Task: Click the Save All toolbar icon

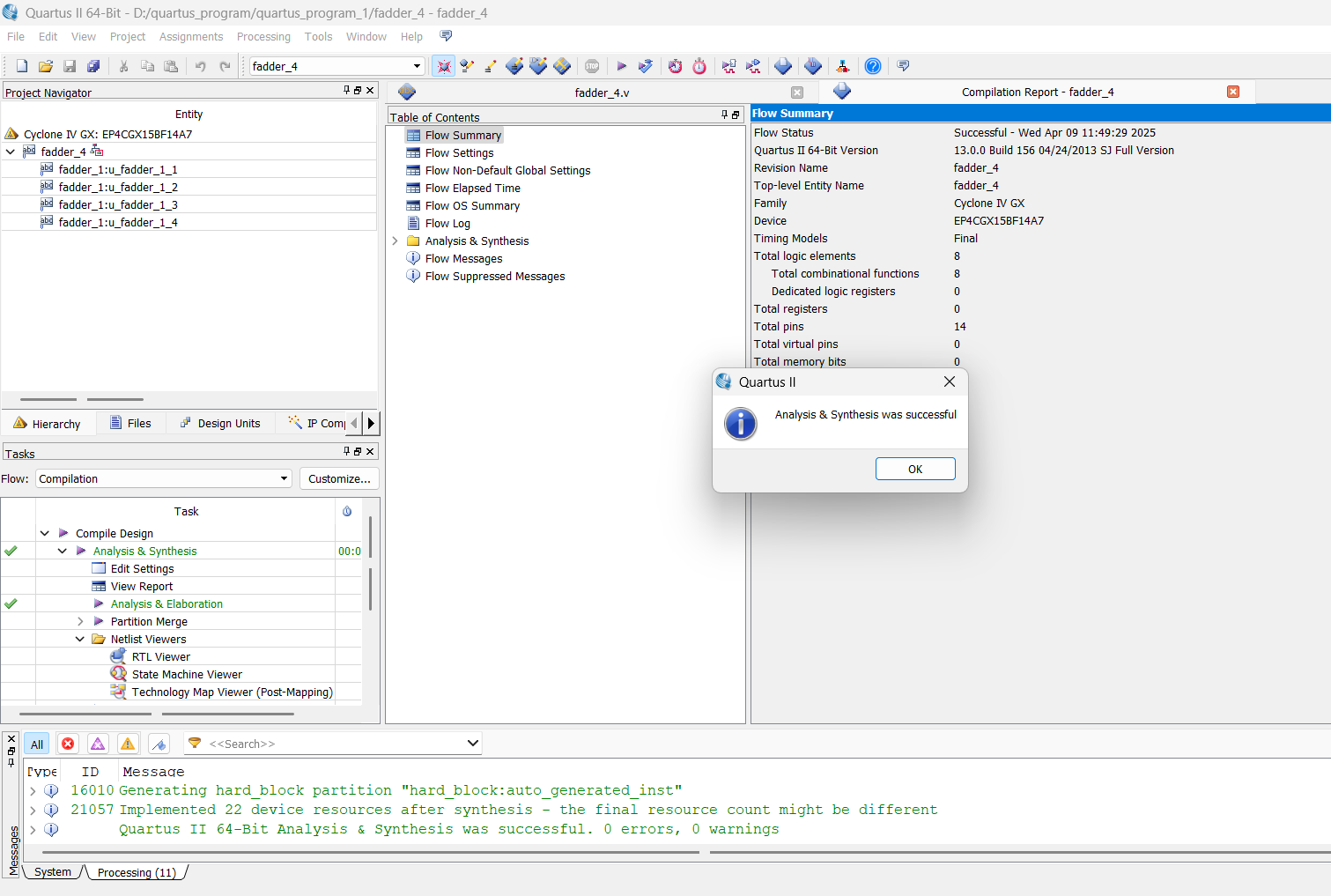Action: [x=93, y=66]
